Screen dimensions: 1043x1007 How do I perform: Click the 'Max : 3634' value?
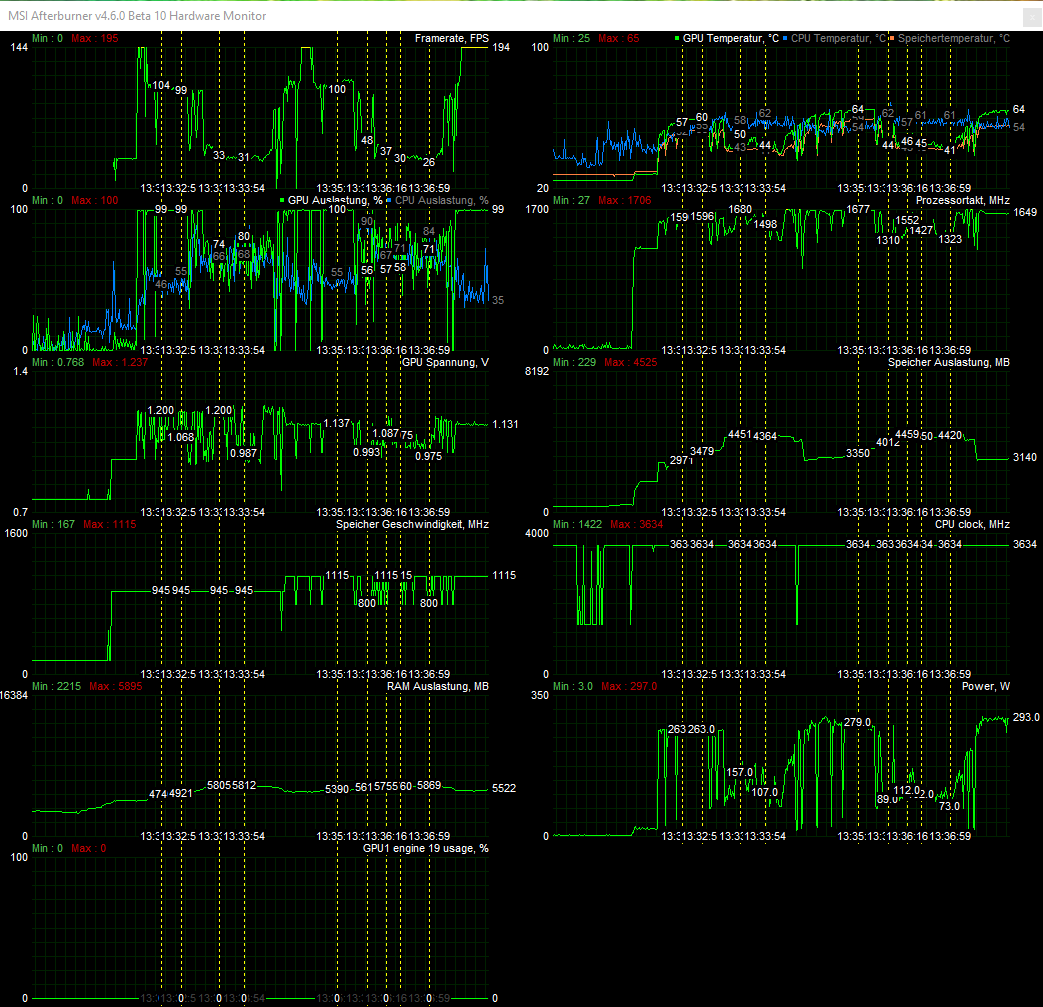[637, 524]
